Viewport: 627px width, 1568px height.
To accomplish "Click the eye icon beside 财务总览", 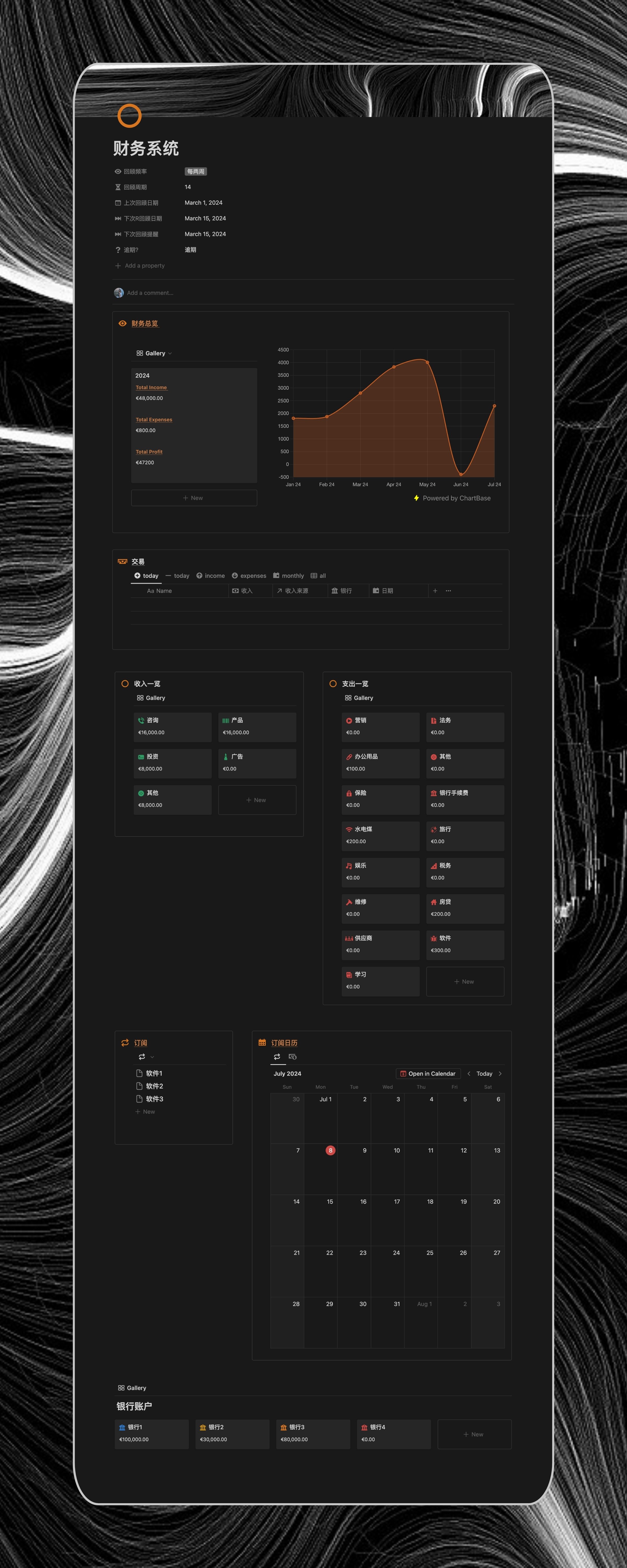I will pyautogui.click(x=122, y=323).
